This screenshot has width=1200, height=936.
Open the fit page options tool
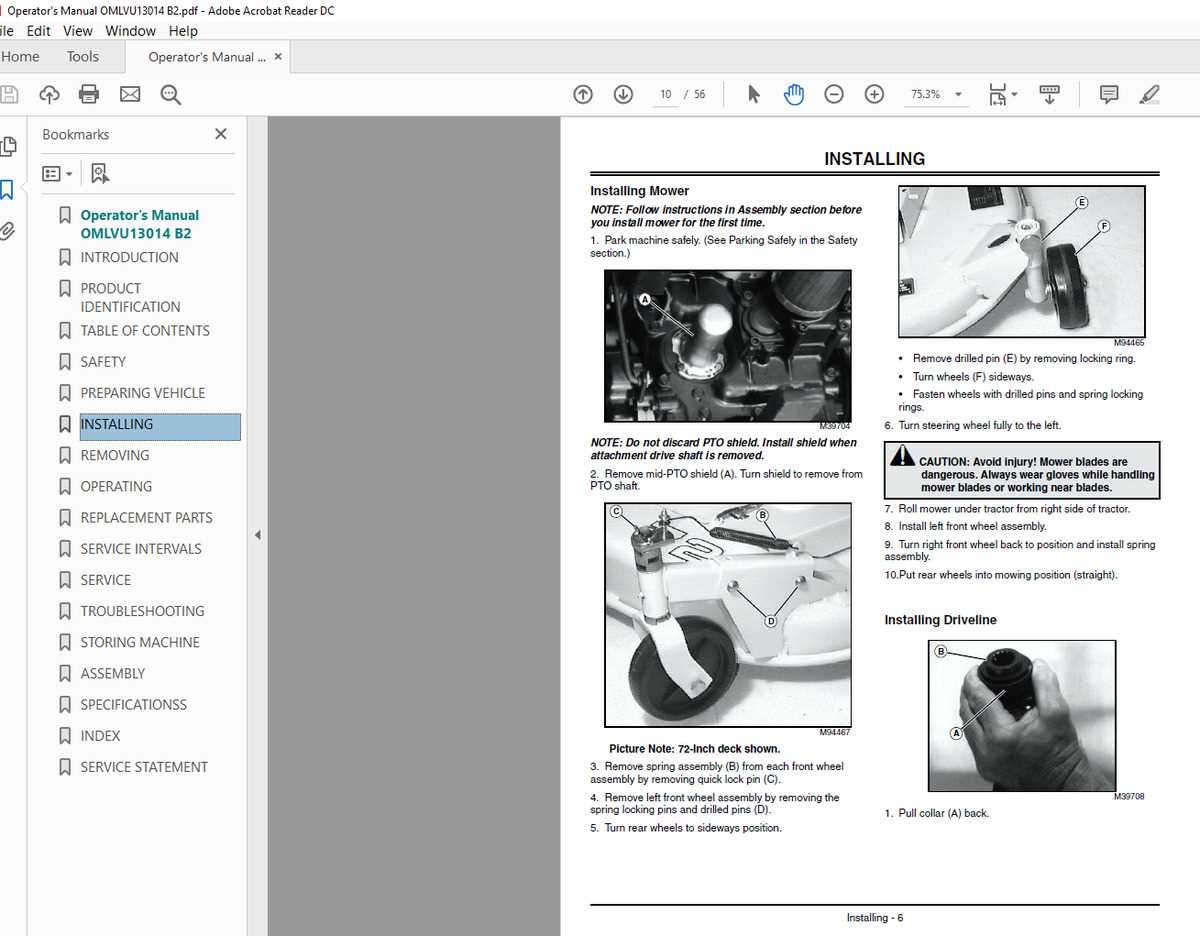(1001, 94)
